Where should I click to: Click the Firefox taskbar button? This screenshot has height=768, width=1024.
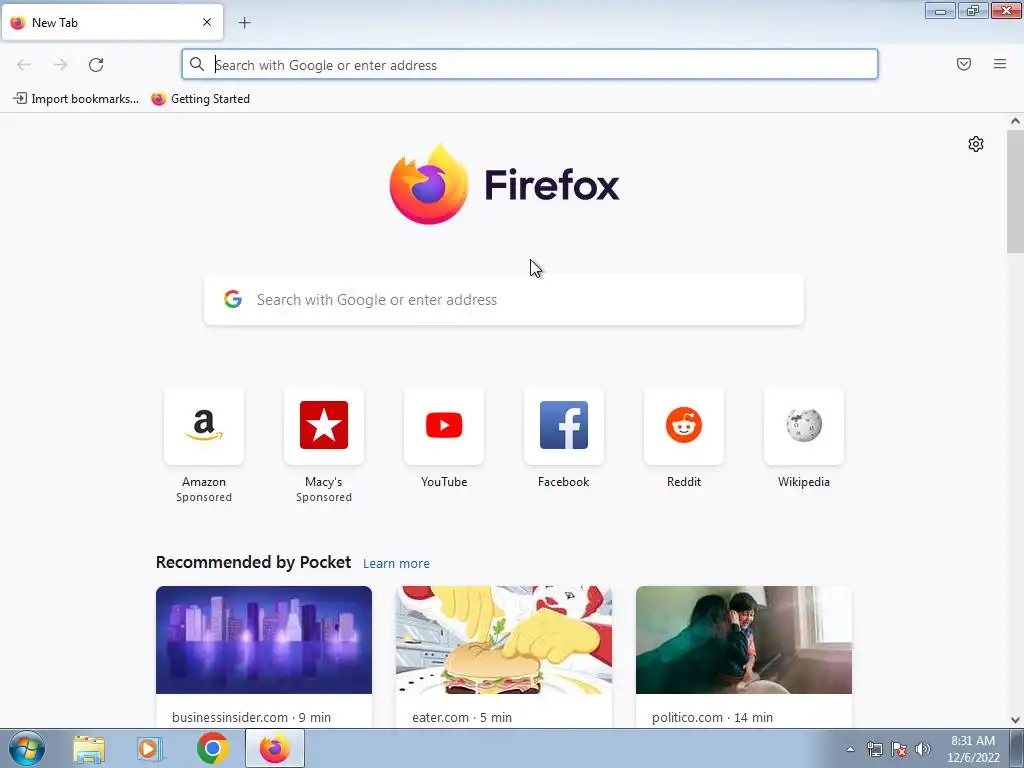pos(275,748)
